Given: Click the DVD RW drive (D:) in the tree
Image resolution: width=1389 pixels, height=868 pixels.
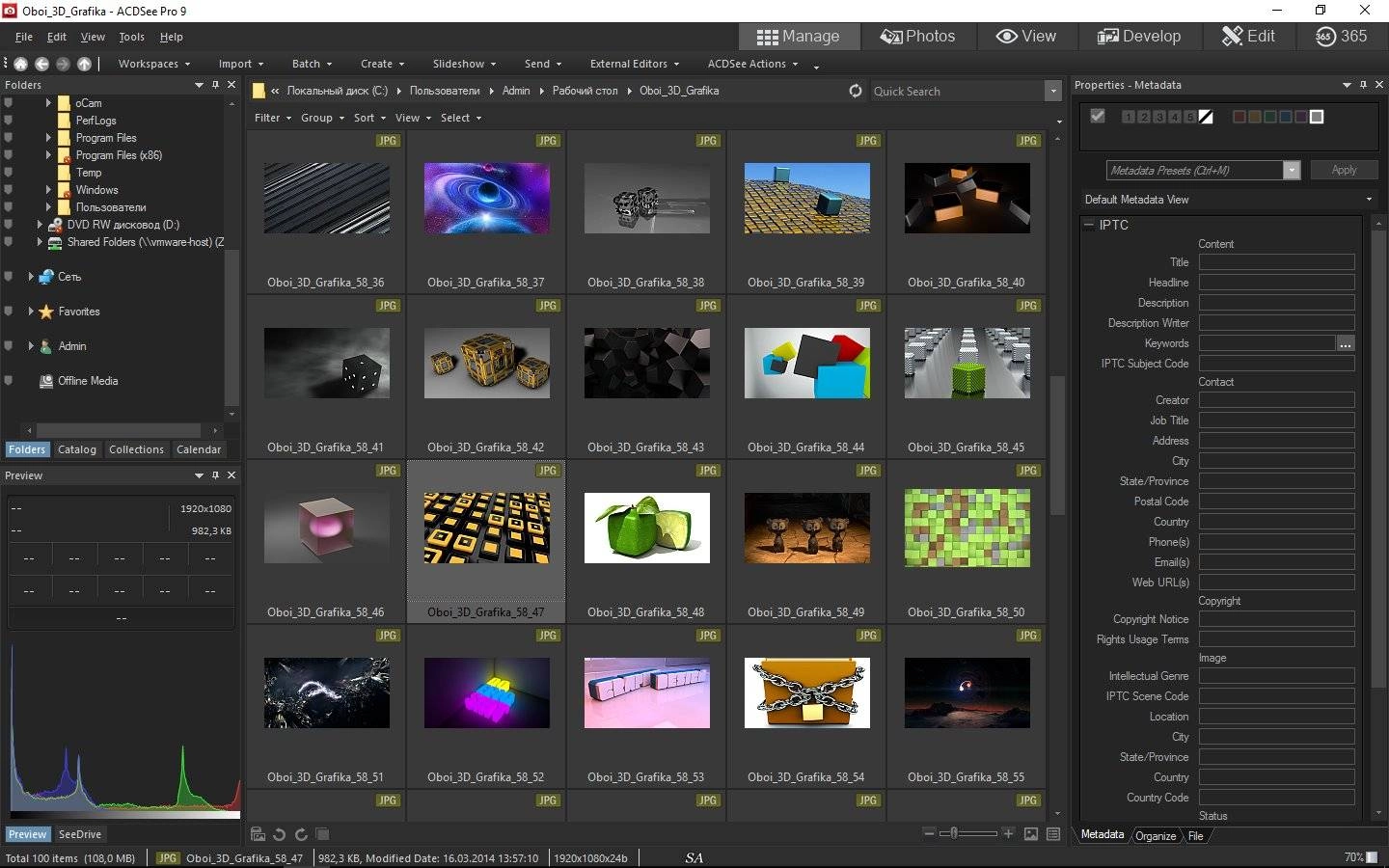Looking at the screenshot, I should 123,225.
